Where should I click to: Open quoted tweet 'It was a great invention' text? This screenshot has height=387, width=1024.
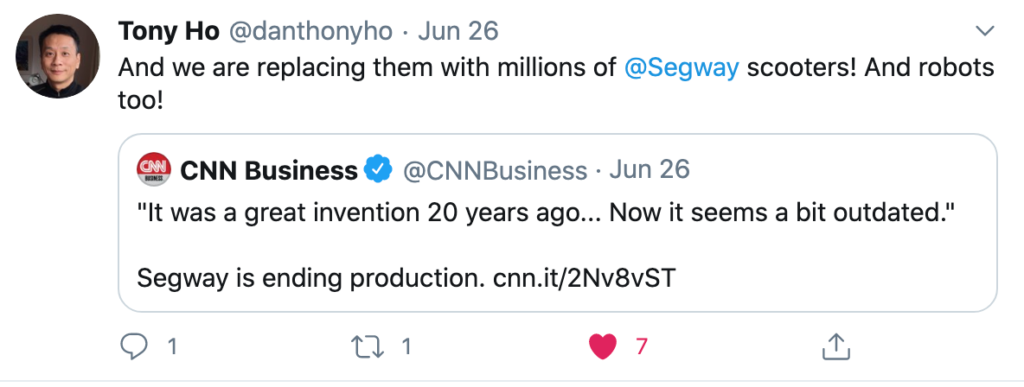click(547, 215)
